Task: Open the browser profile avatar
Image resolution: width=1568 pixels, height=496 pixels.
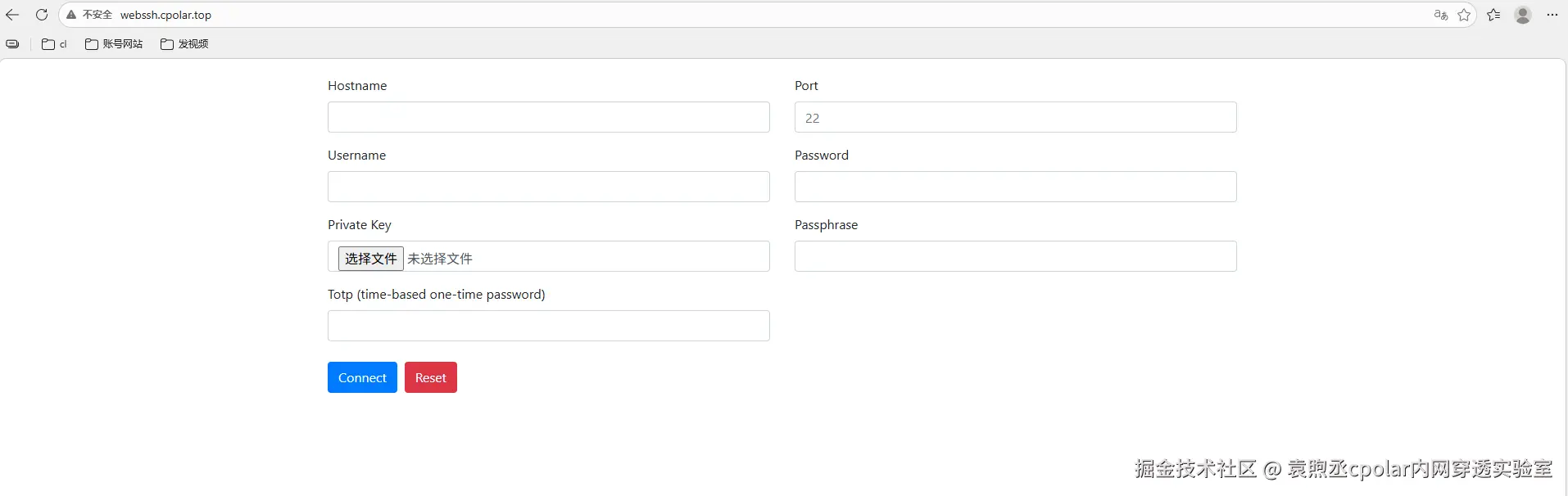Action: pos(1523,15)
